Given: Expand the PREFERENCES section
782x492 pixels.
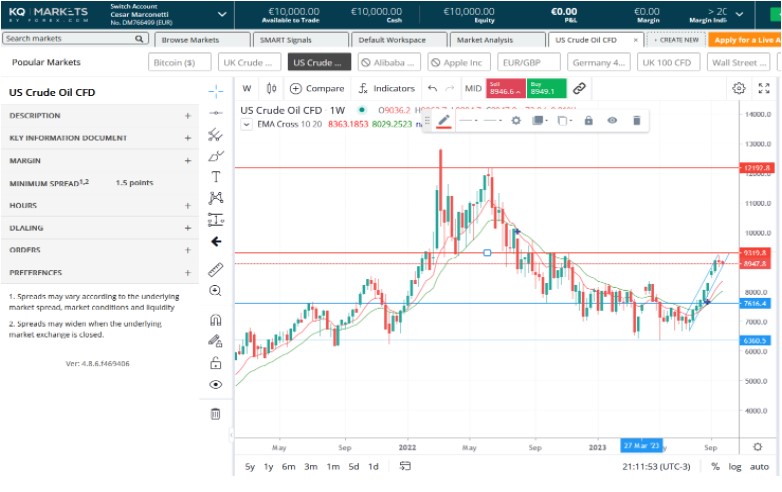Looking at the screenshot, I should pos(100,273).
